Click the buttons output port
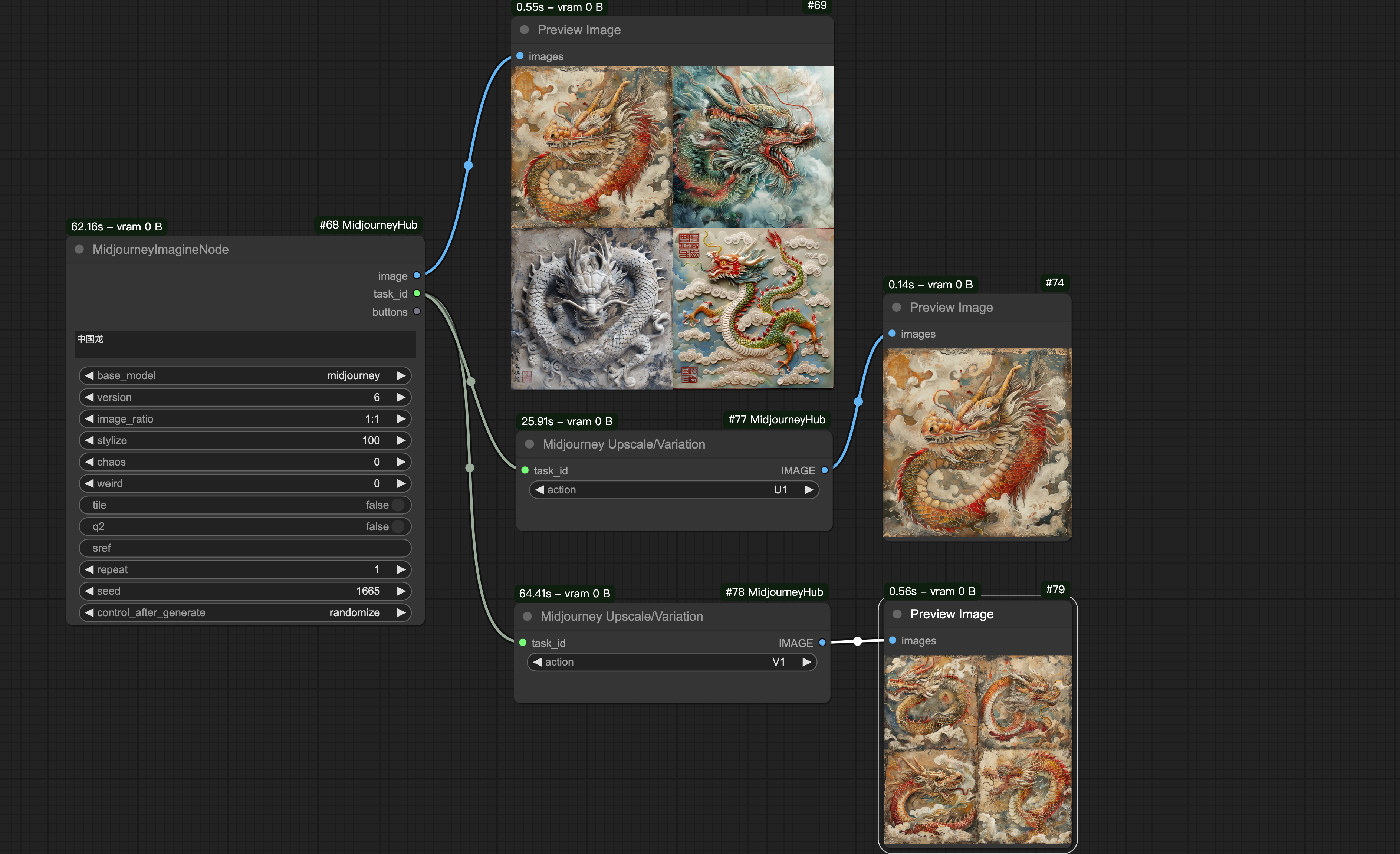Image resolution: width=1400 pixels, height=854 pixels. (417, 311)
